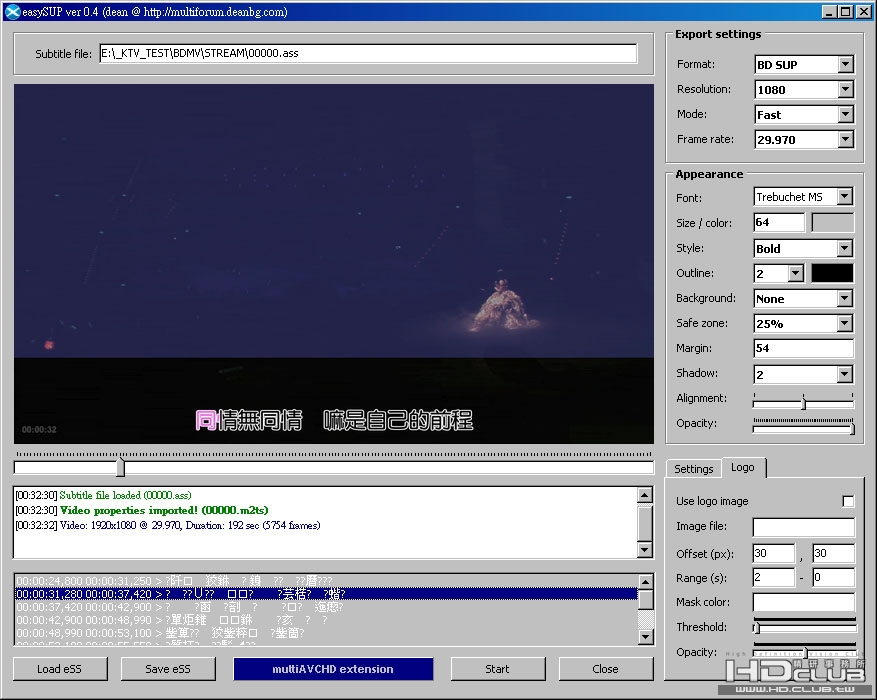This screenshot has height=700, width=877.
Task: Click the Mask color field
Action: click(x=804, y=602)
